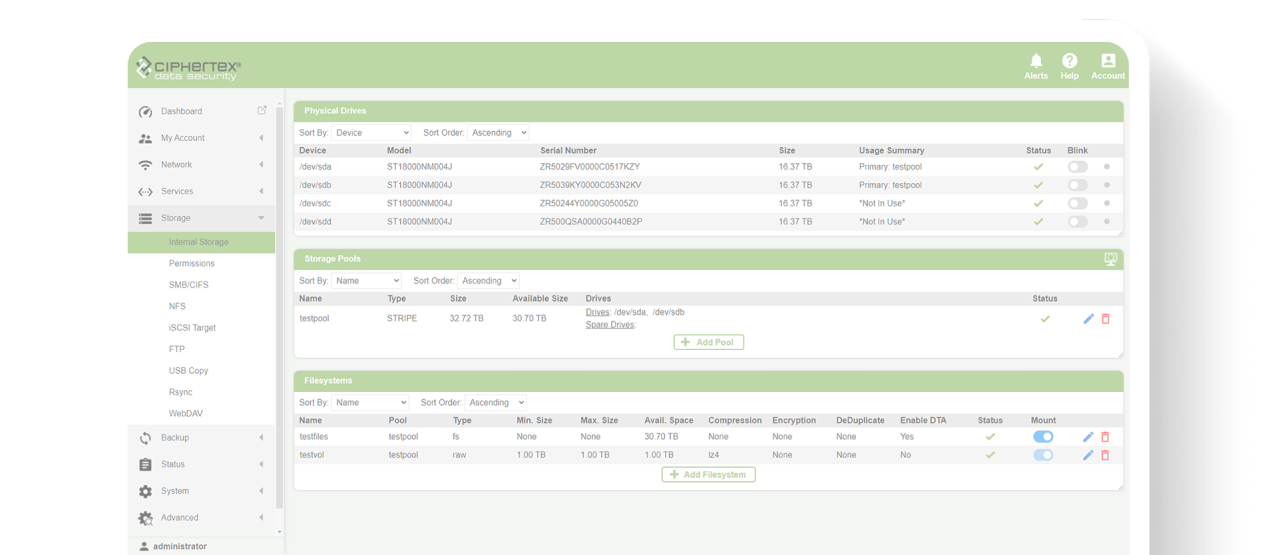Open Storage Pools Sort By dropdown
The width and height of the screenshot is (1278, 555).
367,281
